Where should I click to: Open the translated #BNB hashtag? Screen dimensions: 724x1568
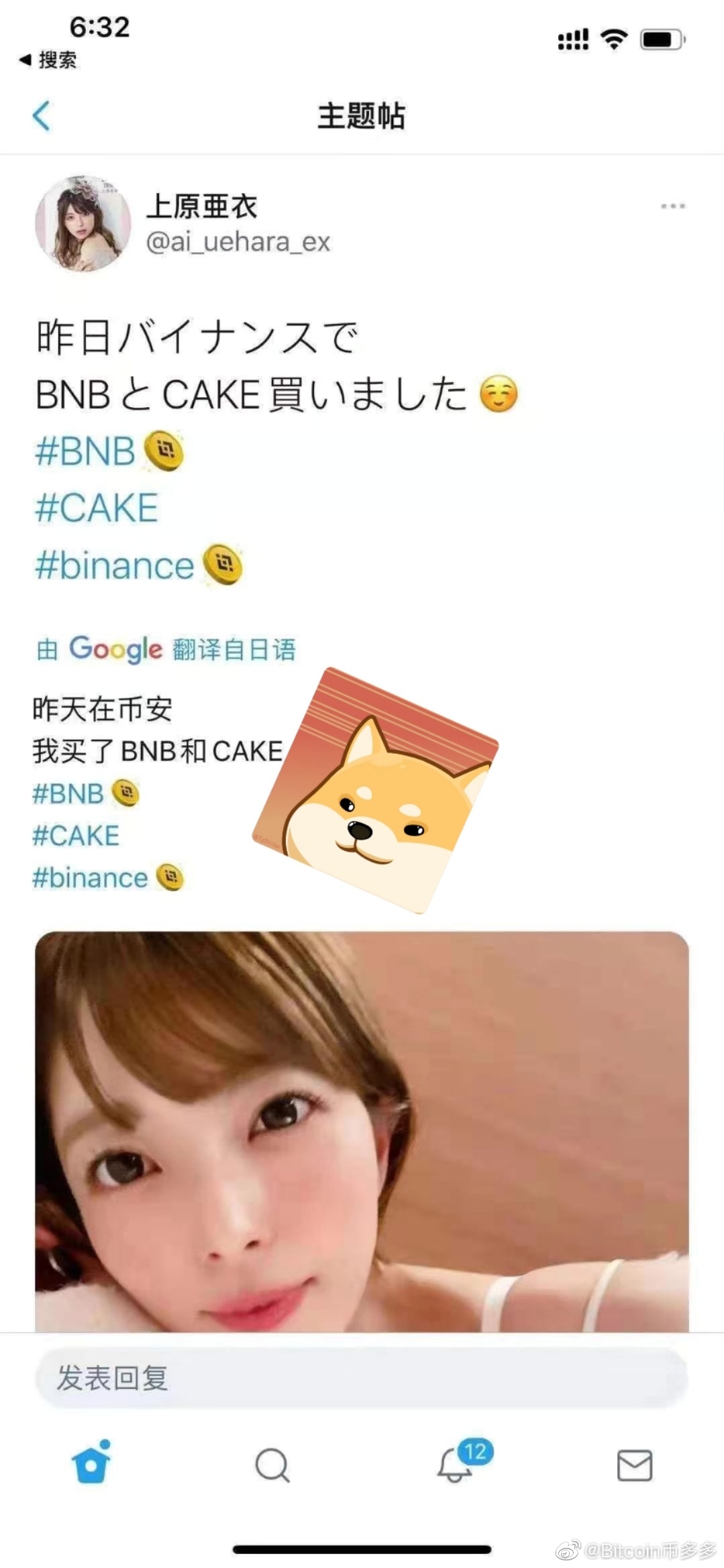(x=68, y=793)
